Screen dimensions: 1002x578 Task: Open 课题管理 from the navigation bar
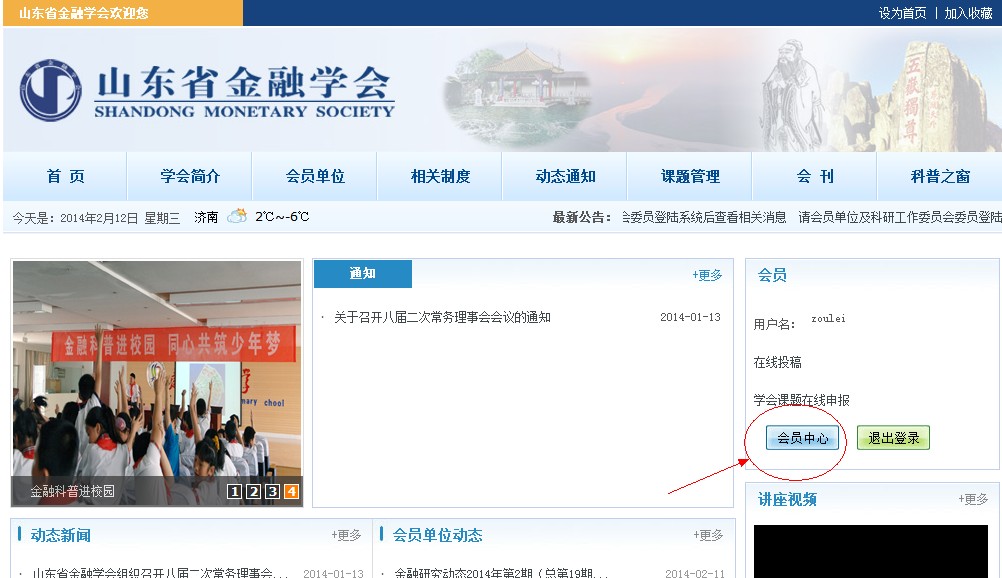tap(690, 176)
